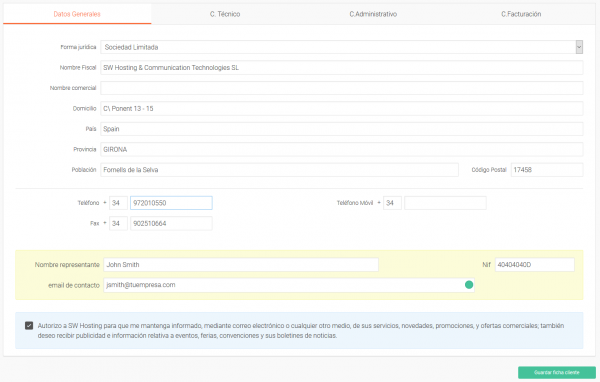Viewport: 600px width, 382px height.
Task: Click the Teléfono Móvil label
Action: click(x=355, y=203)
